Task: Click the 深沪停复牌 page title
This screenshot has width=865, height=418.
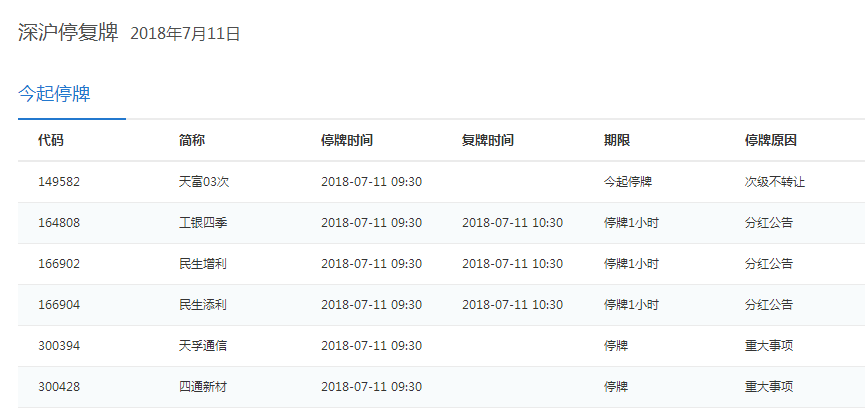Action: (68, 32)
